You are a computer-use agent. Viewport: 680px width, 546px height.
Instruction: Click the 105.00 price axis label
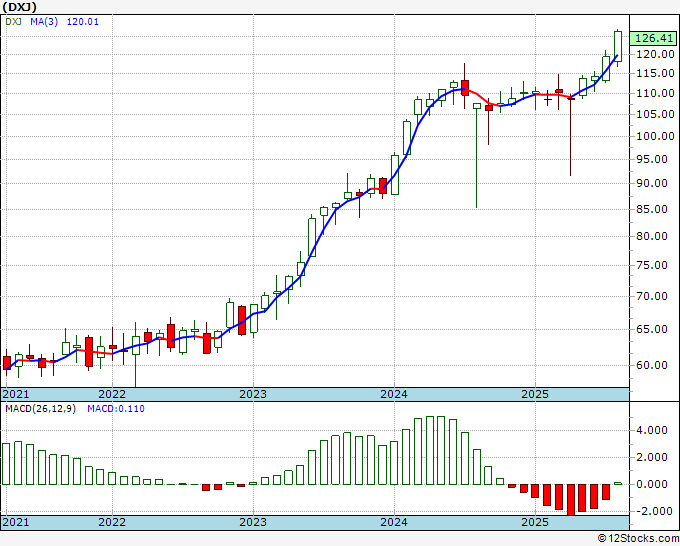click(x=655, y=114)
